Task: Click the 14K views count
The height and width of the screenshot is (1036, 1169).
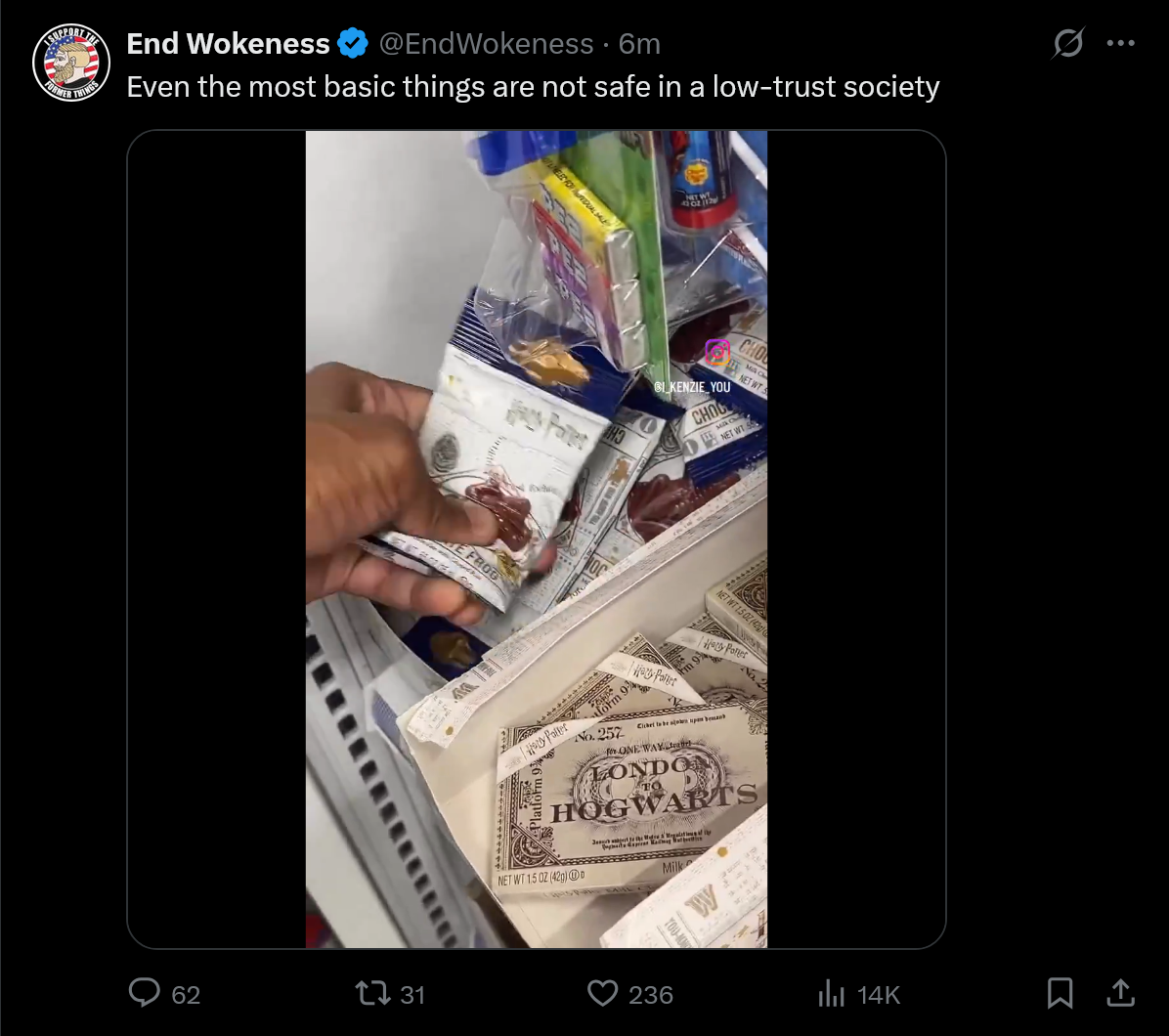Action: pyautogui.click(x=879, y=994)
